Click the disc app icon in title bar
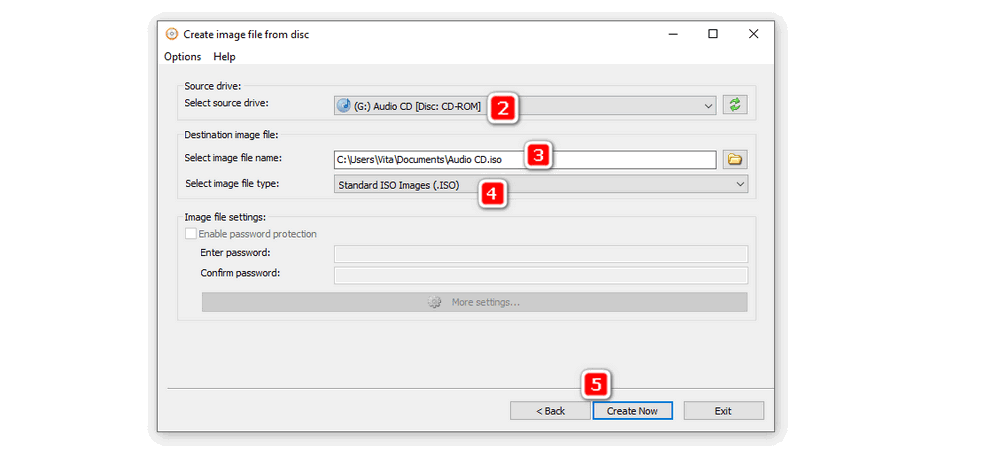The height and width of the screenshot is (450, 1000). point(171,34)
